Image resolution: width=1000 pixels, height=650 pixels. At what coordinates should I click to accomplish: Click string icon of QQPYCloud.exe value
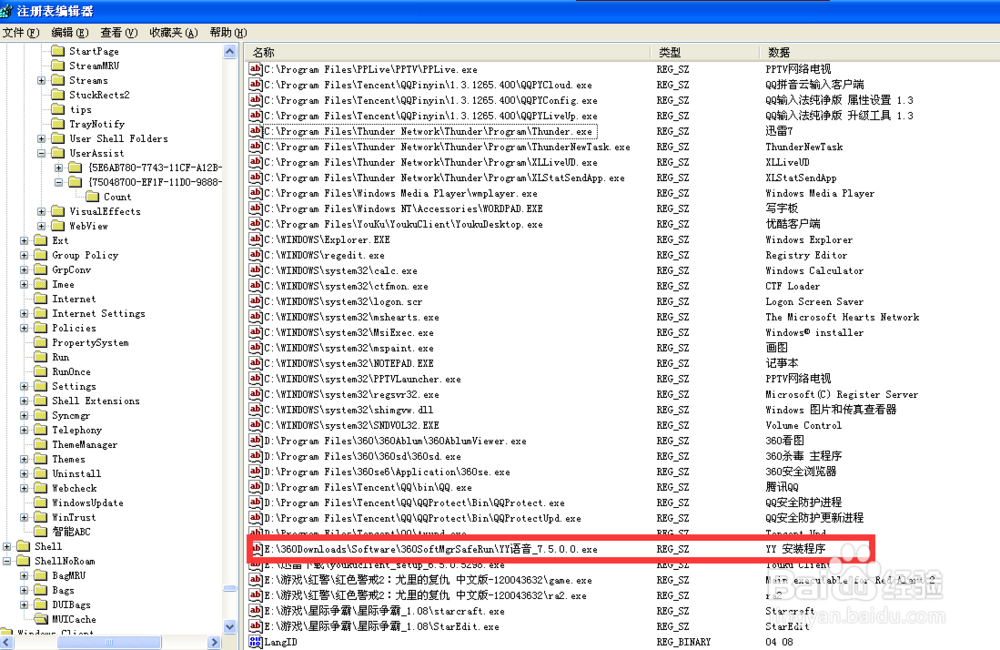click(256, 84)
